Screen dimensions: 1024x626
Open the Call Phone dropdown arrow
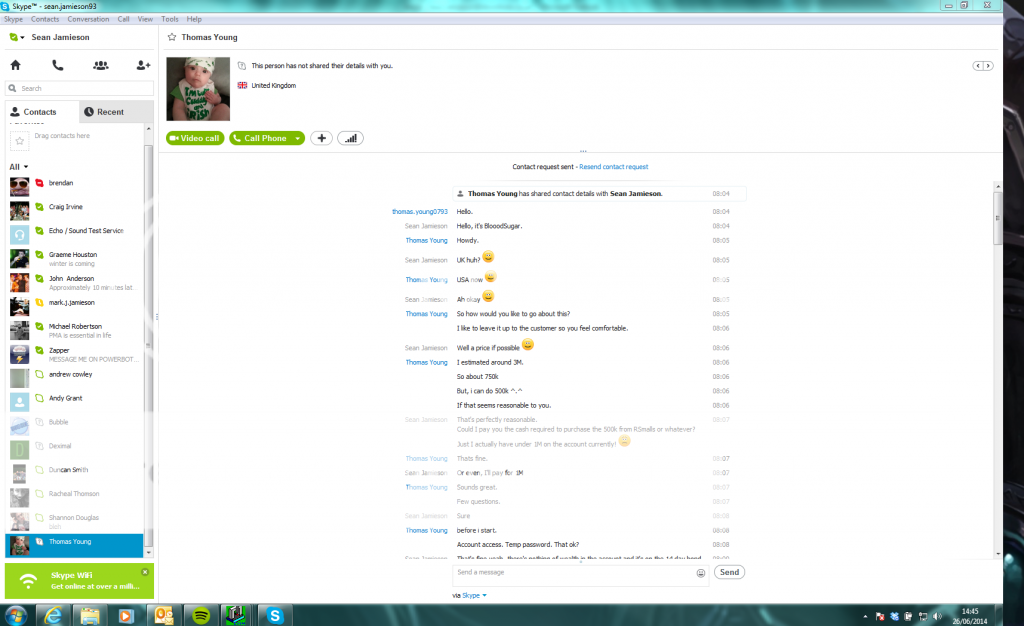pos(296,138)
